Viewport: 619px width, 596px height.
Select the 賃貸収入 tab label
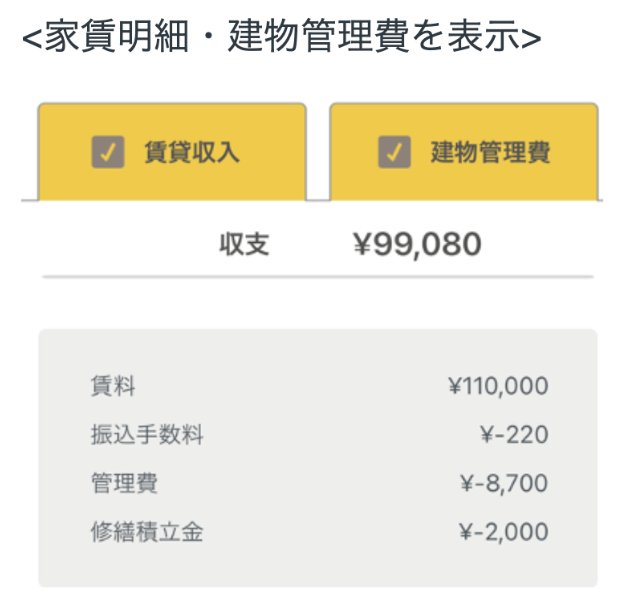tap(191, 153)
